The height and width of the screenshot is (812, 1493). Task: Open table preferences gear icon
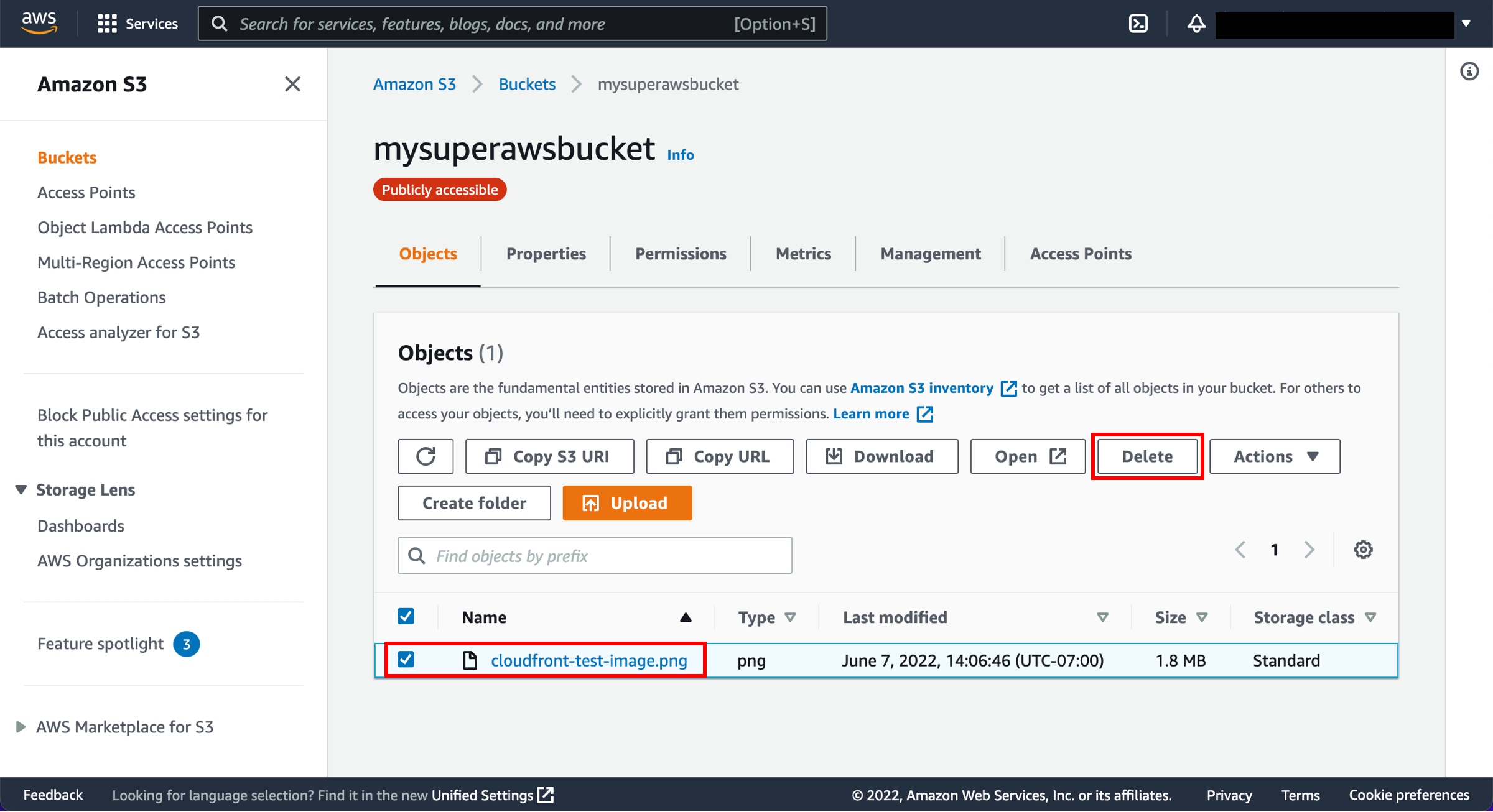tap(1363, 550)
